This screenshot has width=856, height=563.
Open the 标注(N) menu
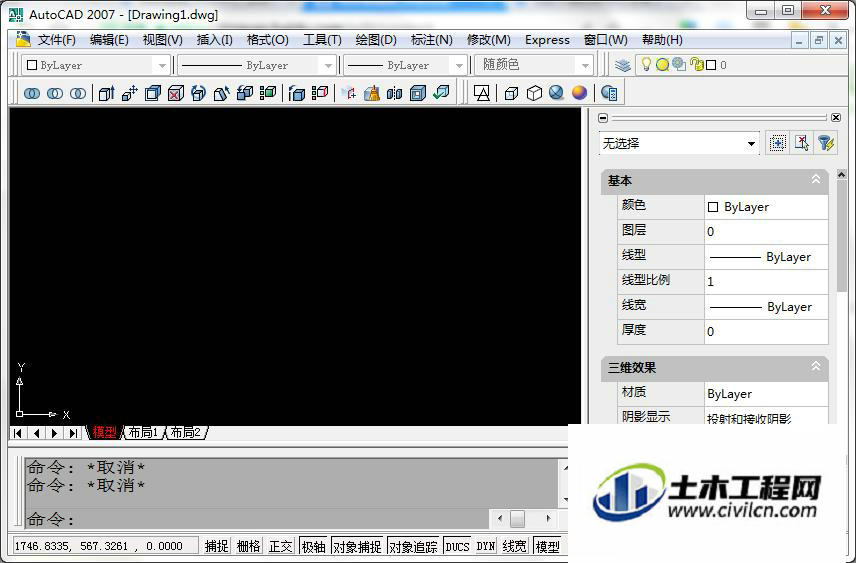[431, 40]
